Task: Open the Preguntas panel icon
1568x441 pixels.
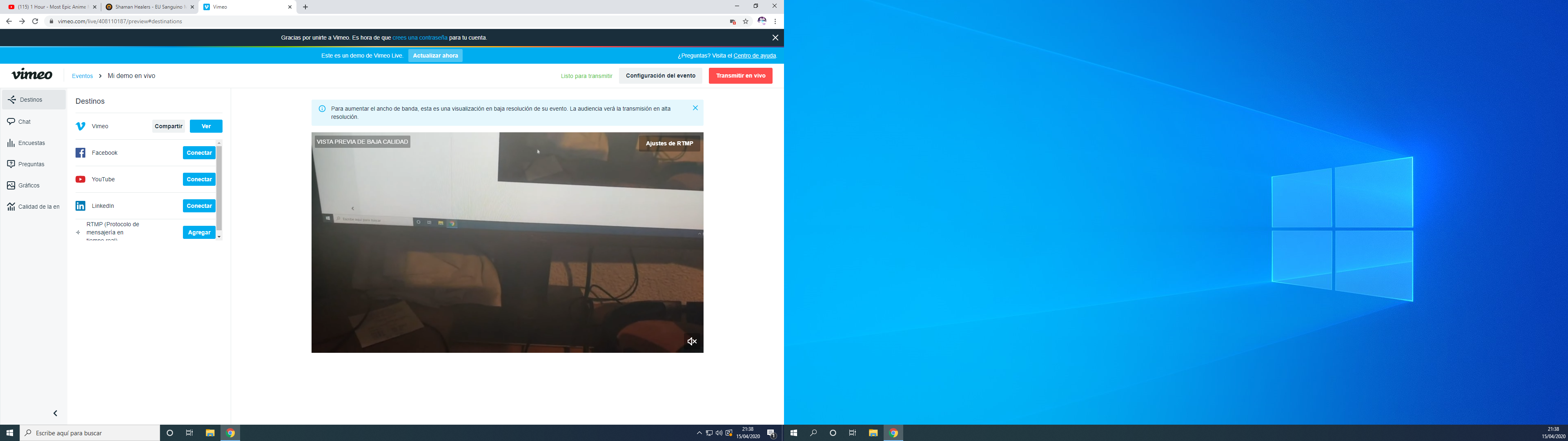Action: [x=11, y=164]
